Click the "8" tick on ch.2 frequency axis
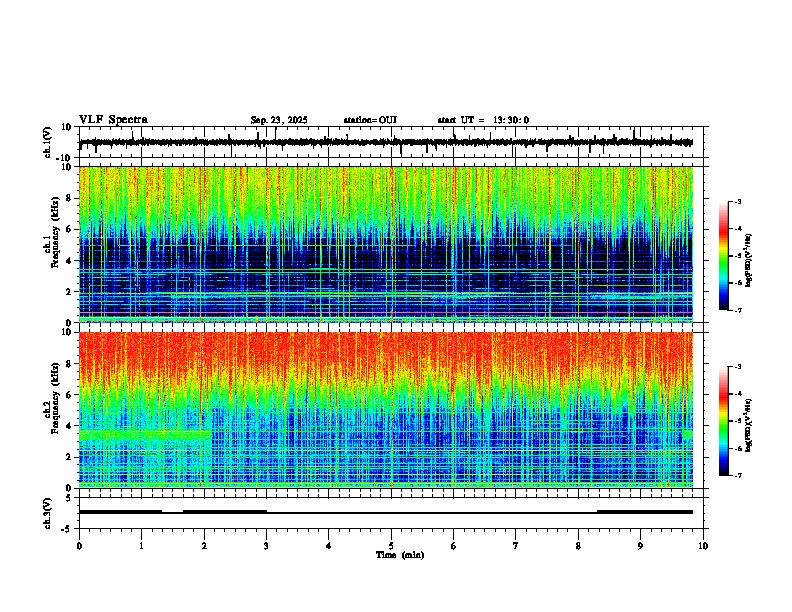Screen dimensions: 792x612 click(x=69, y=364)
